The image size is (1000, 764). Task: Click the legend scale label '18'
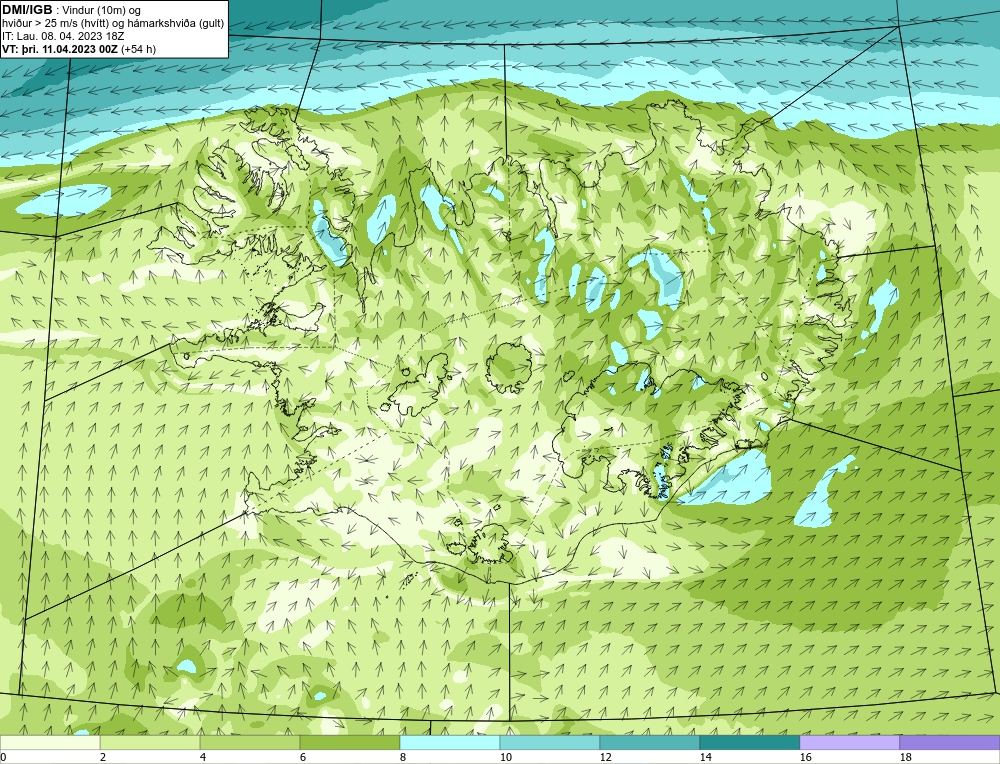point(905,757)
